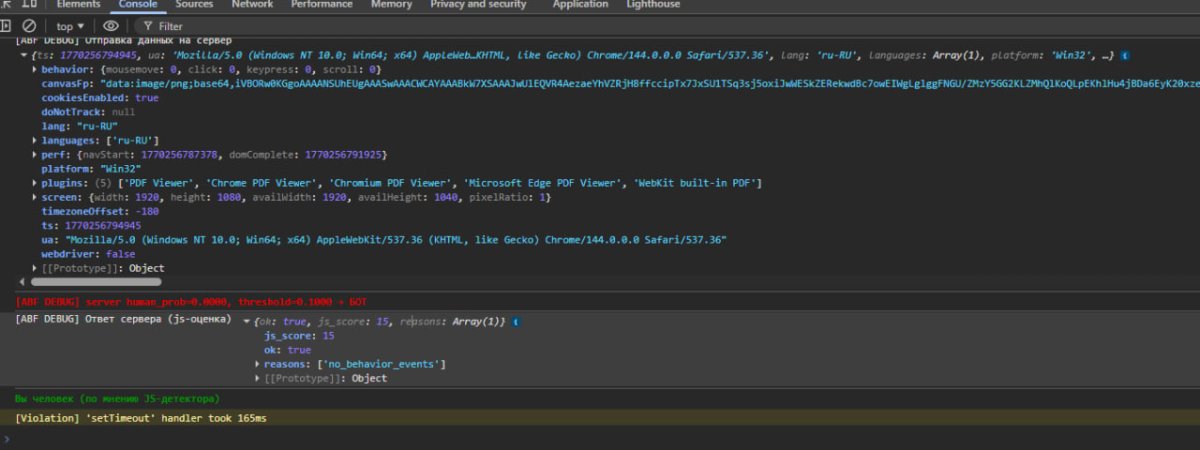Open the Sources tab
The image size is (1200, 450).
[194, 5]
